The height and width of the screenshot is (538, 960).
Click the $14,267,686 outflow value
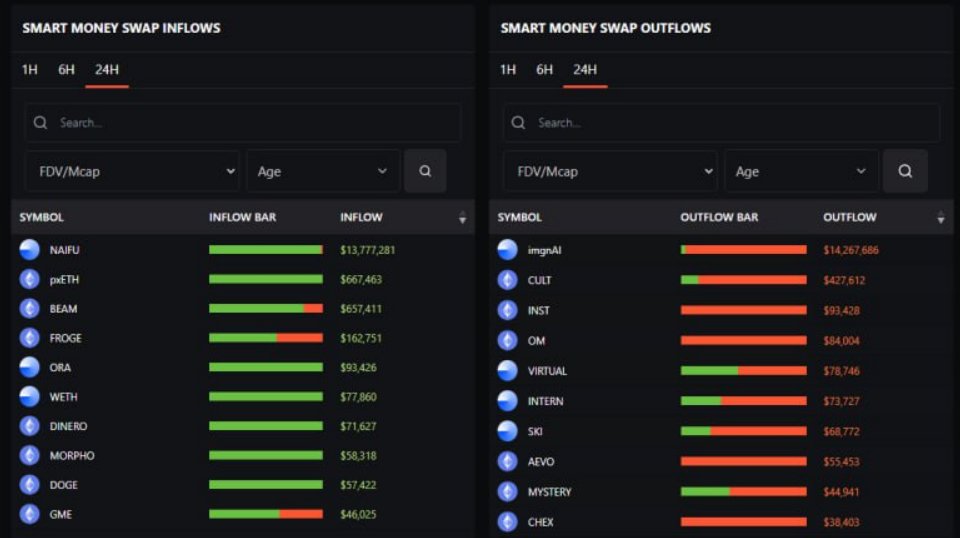pos(851,250)
